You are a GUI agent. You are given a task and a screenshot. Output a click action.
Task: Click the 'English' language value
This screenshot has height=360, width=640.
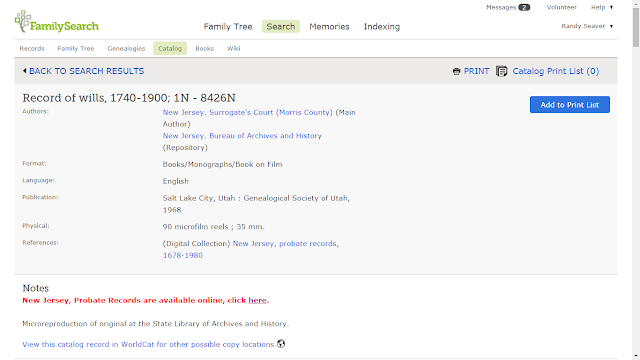[176, 181]
